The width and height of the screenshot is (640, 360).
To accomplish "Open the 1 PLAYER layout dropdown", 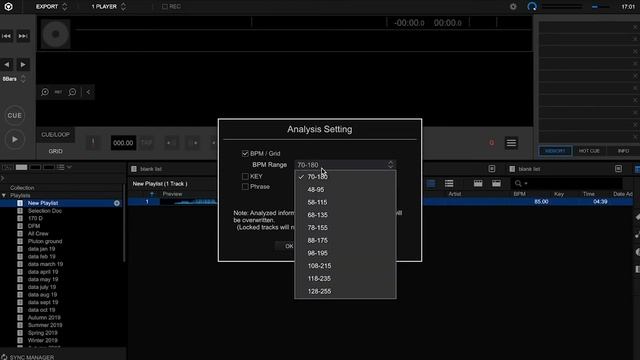I will (x=108, y=7).
